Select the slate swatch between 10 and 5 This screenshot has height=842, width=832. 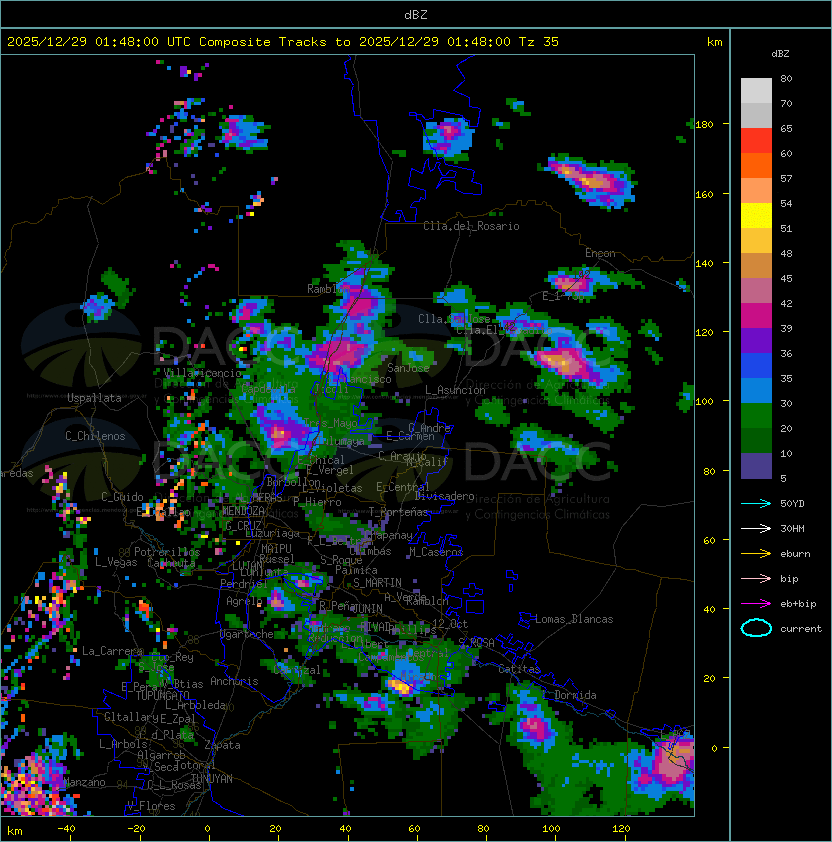756,466
